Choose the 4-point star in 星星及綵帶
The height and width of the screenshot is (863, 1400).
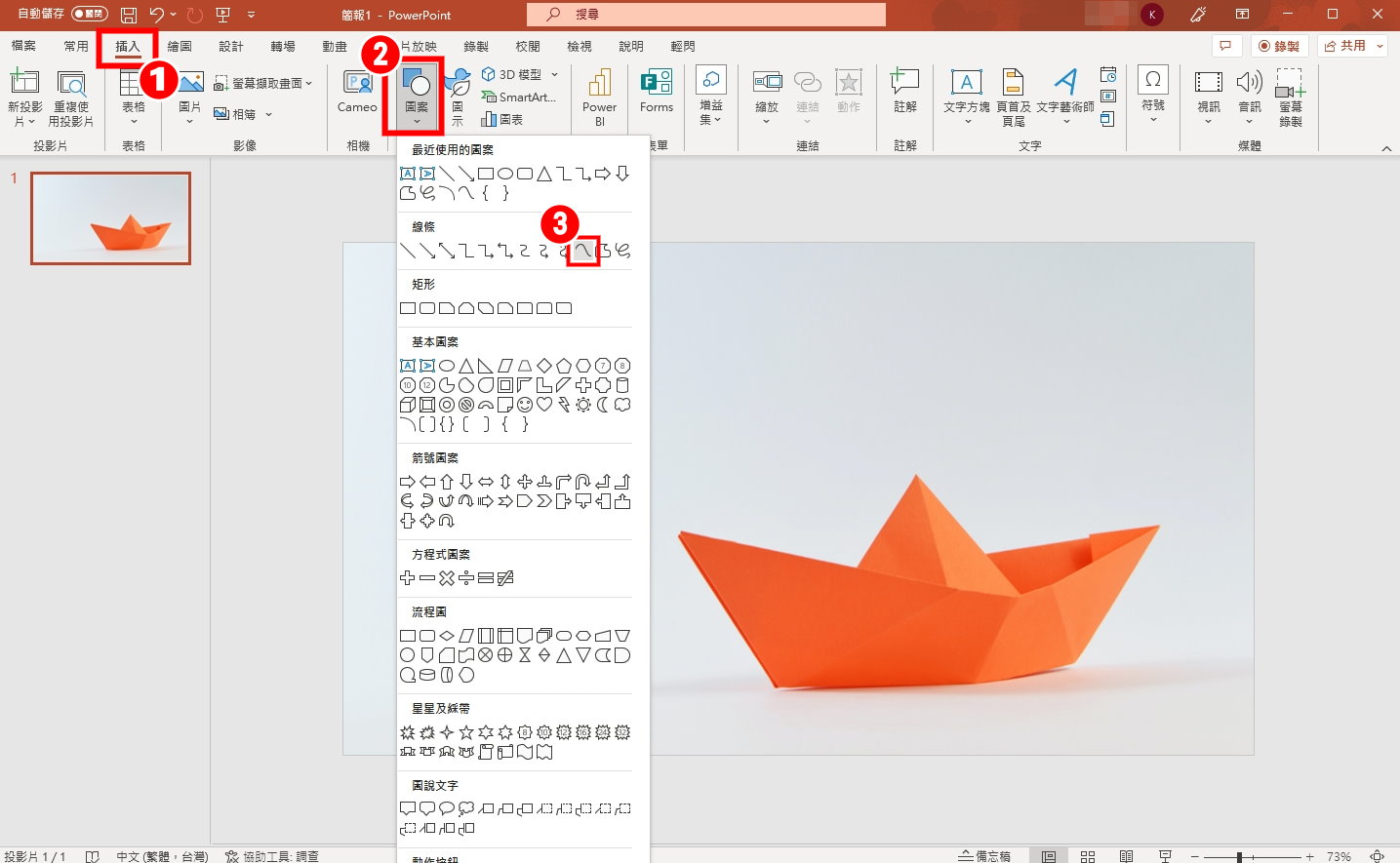[x=447, y=732]
